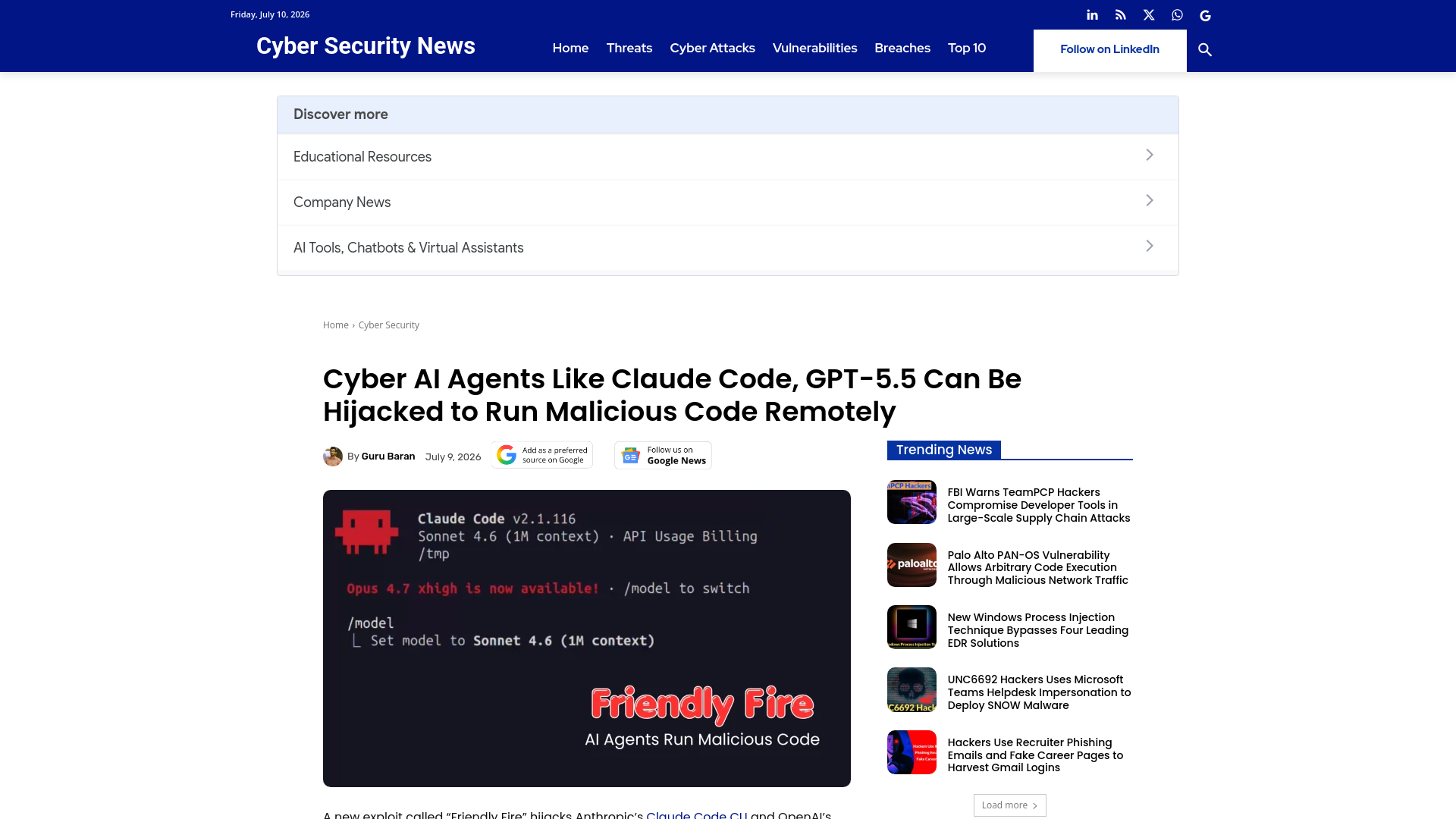Open the Cyber Attacks menu item

[712, 49]
